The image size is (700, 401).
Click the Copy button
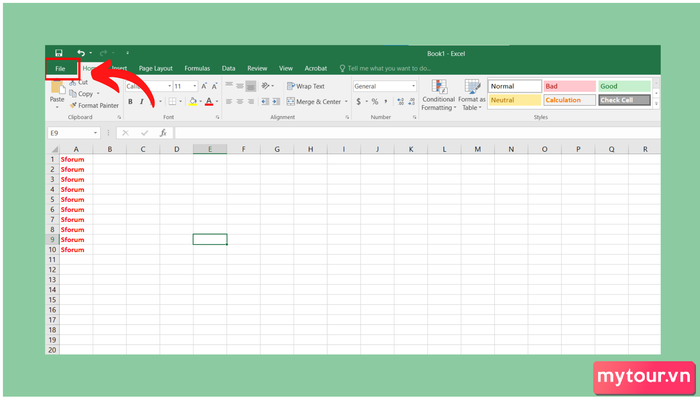82,94
